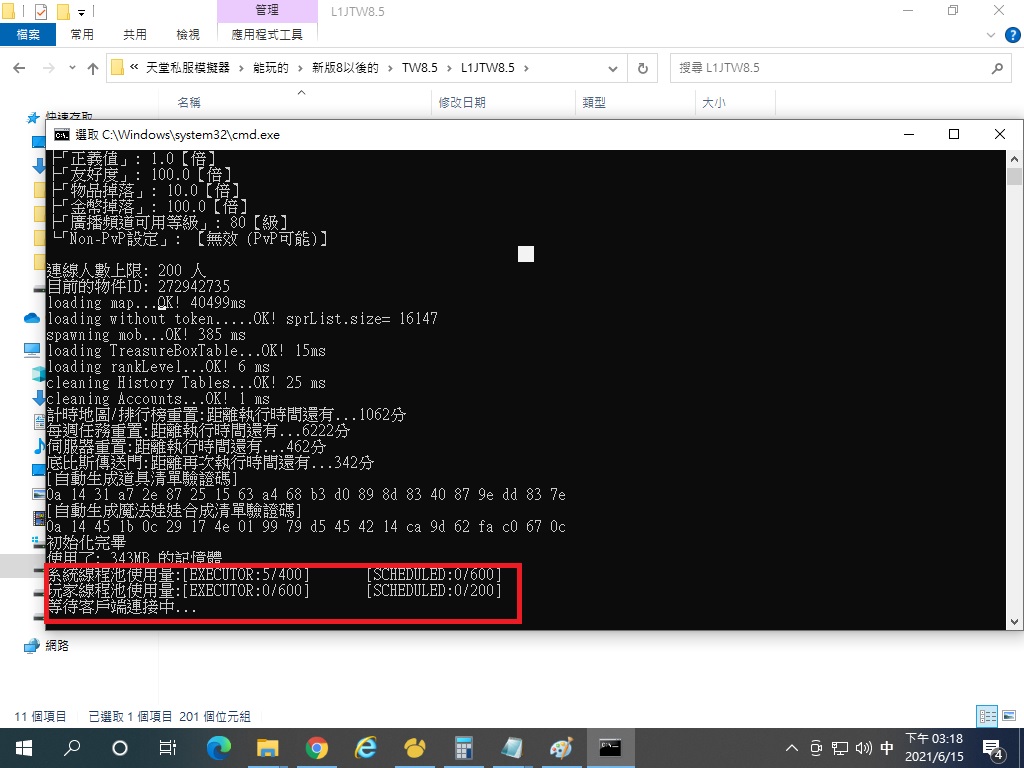The image size is (1024, 768).
Task: Open File Explorer taskbar icon
Action: point(268,748)
